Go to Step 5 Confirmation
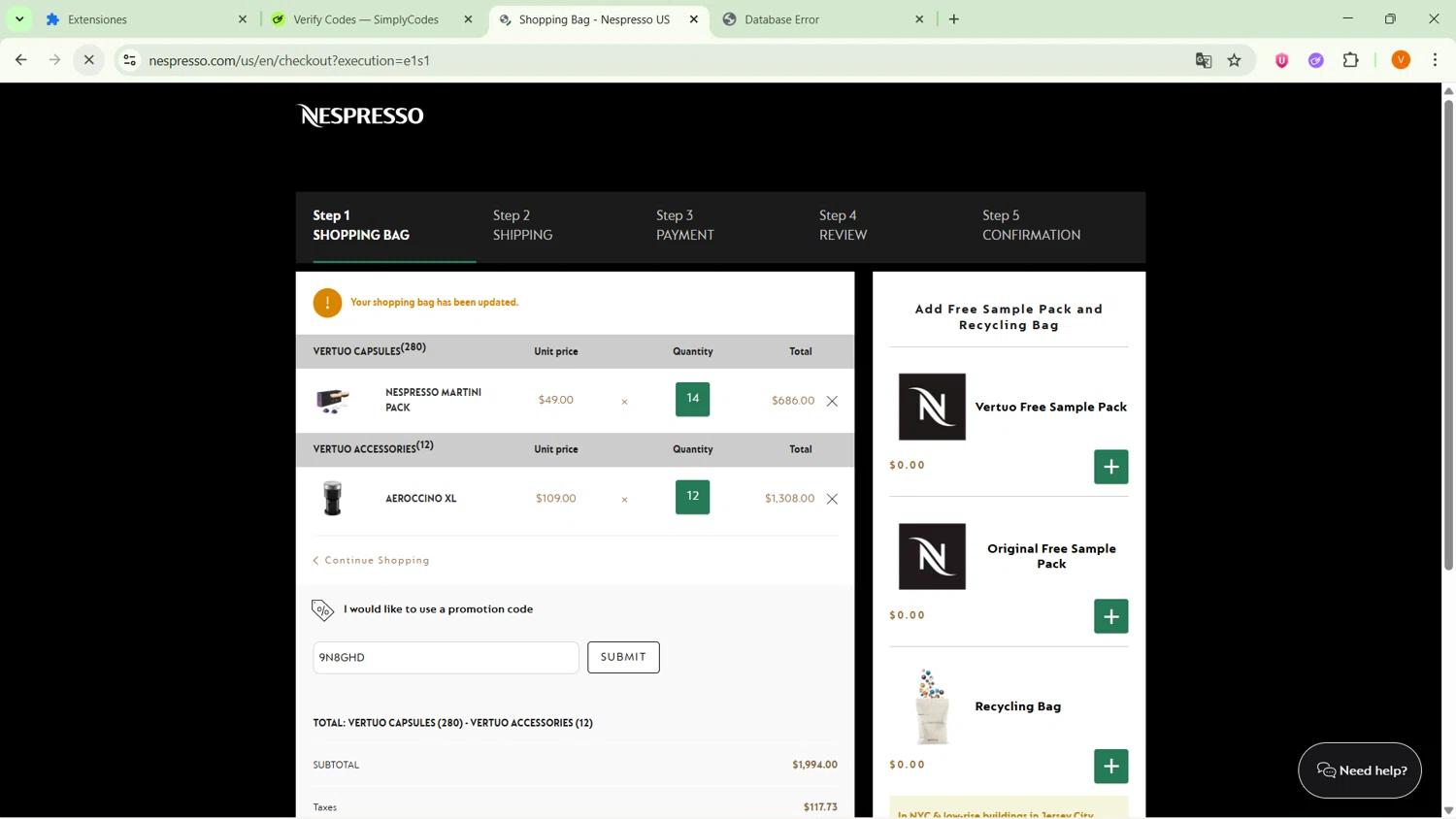Viewport: 1456px width, 819px height. 1031,225
